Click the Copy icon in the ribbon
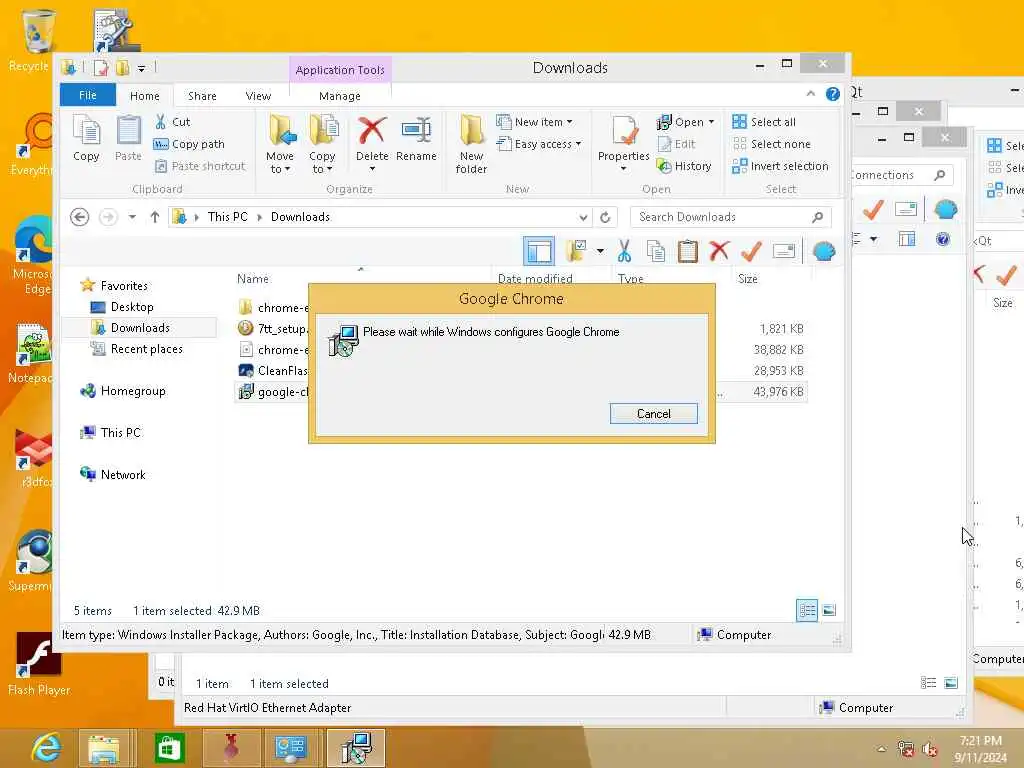This screenshot has height=768, width=1024. [86, 129]
